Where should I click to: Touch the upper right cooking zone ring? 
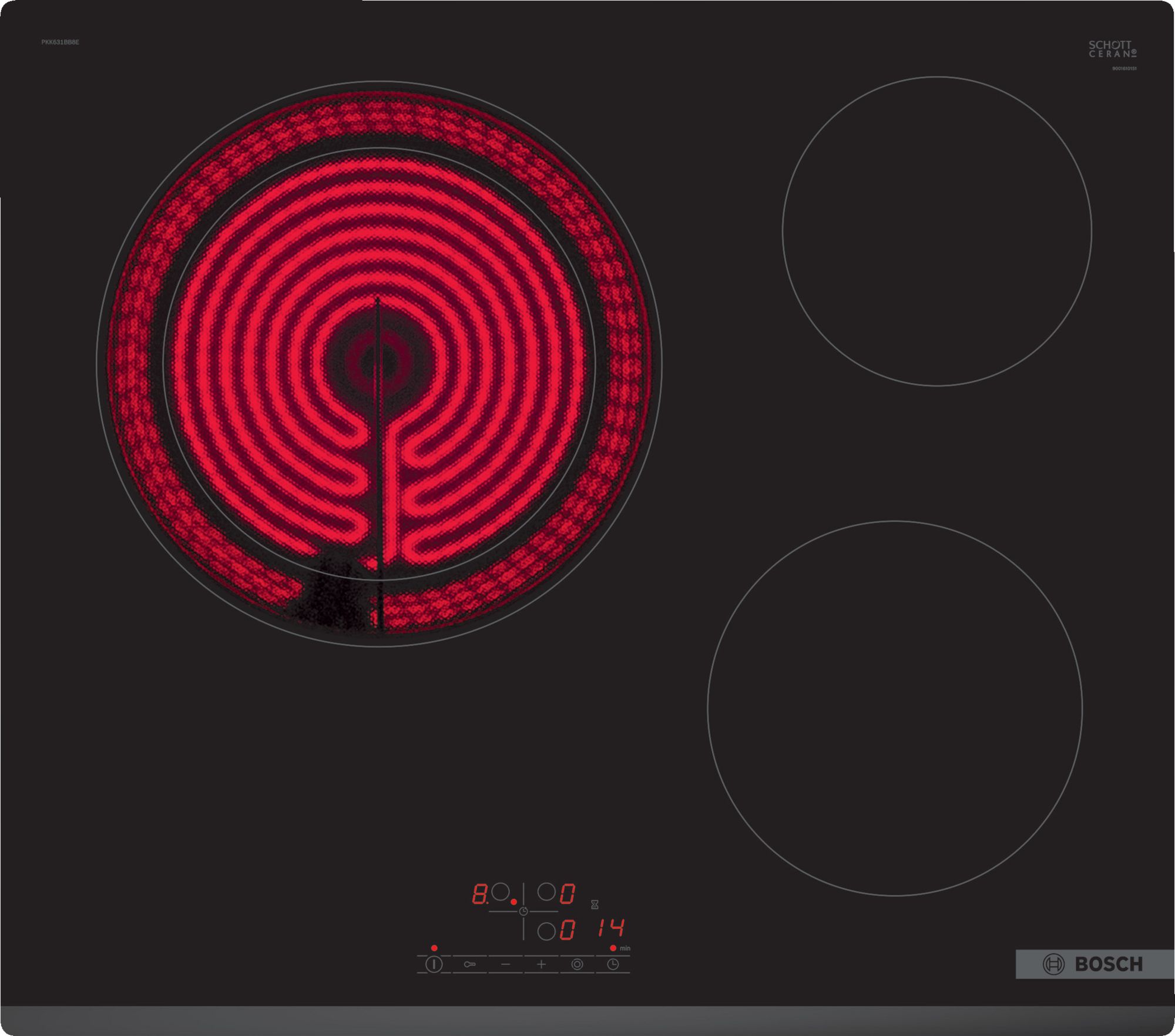coord(936,231)
